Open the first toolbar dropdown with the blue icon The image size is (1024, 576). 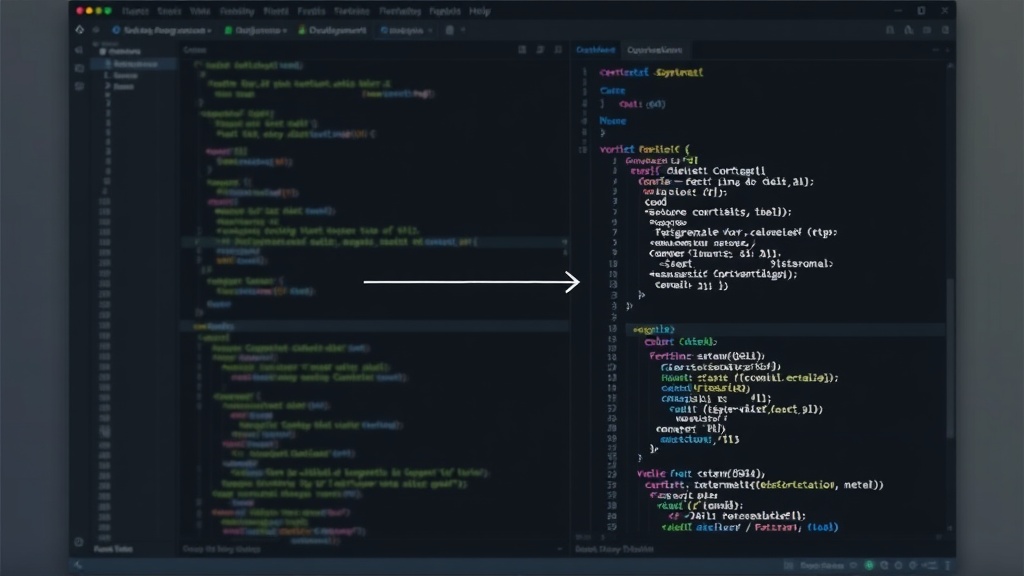click(x=162, y=30)
